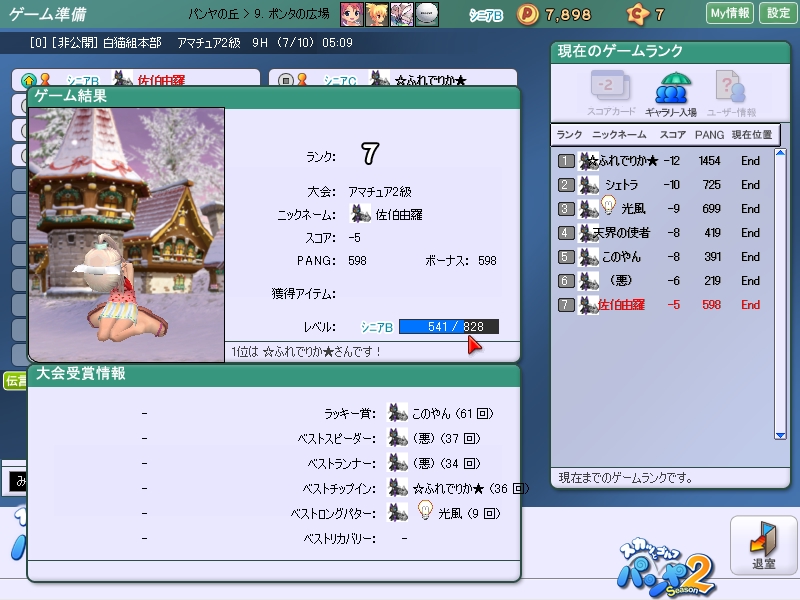Open the 設定 settings button
This screenshot has height=600, width=800.
coord(778,13)
